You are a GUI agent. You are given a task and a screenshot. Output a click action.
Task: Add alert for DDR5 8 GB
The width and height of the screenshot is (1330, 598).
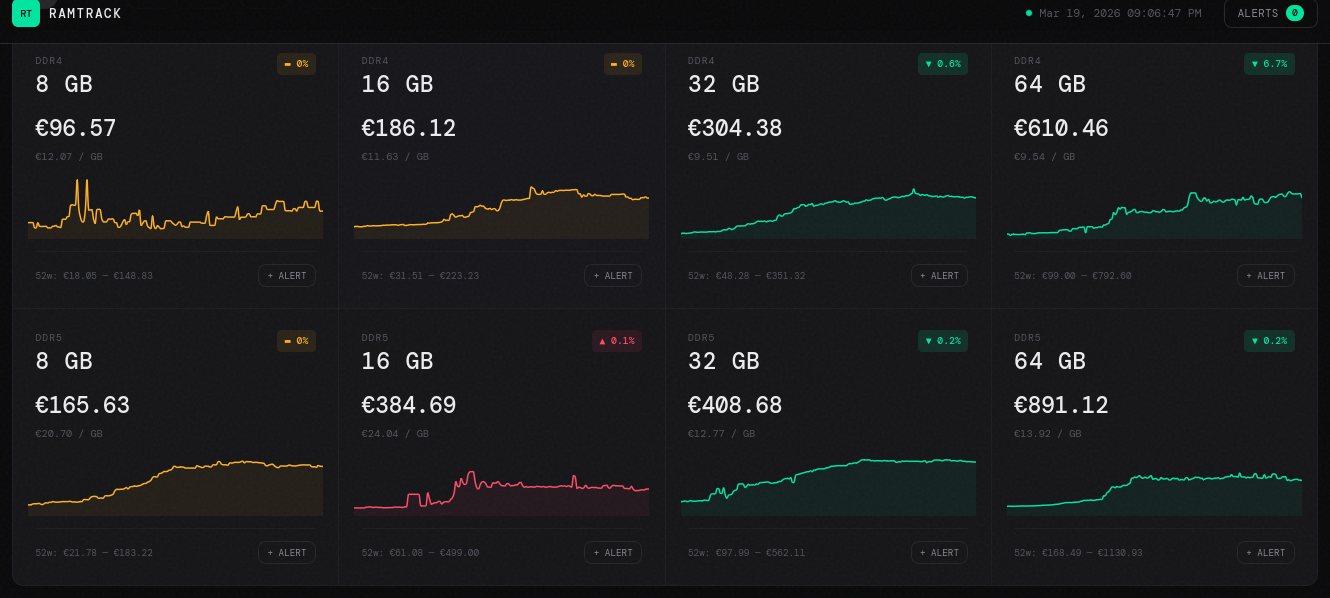[x=287, y=553]
